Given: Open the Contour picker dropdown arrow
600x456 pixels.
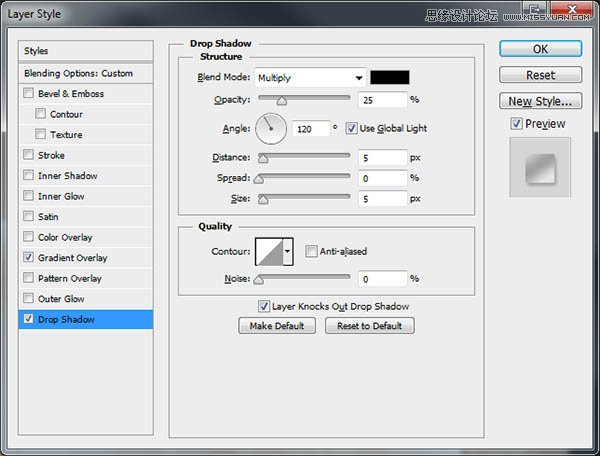Looking at the screenshot, I should point(288,251).
